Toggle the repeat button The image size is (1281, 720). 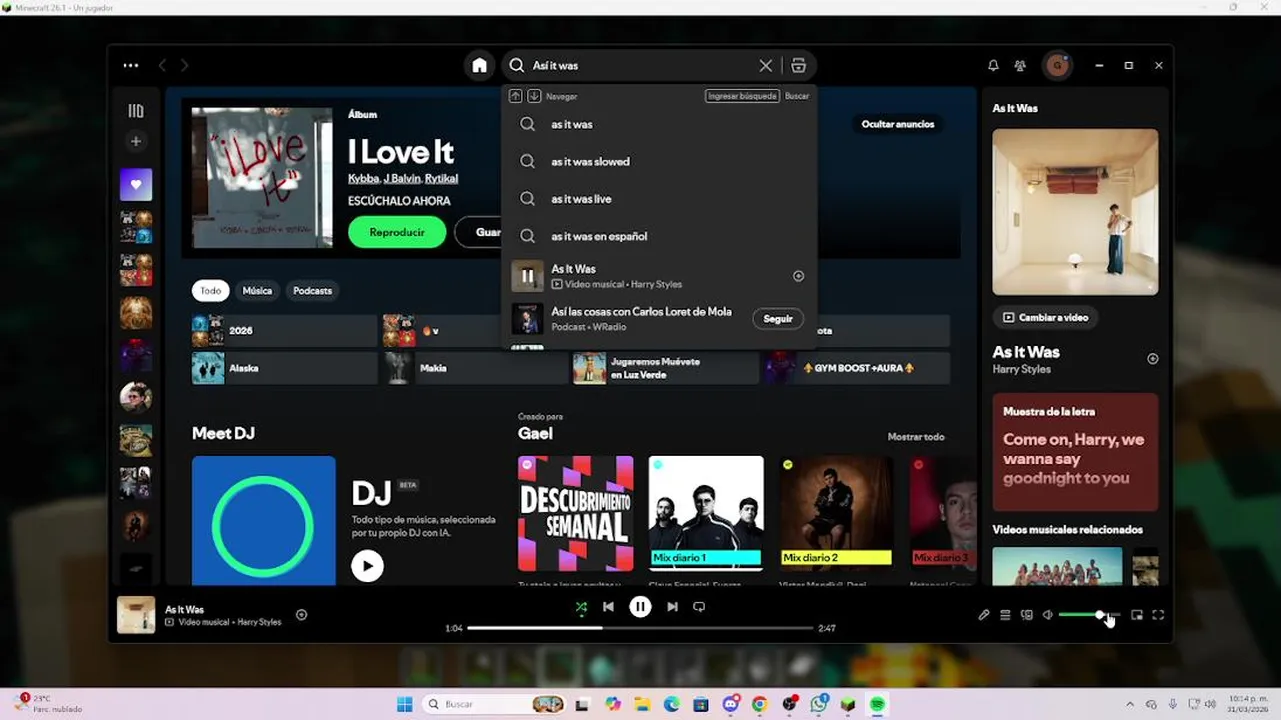699,606
